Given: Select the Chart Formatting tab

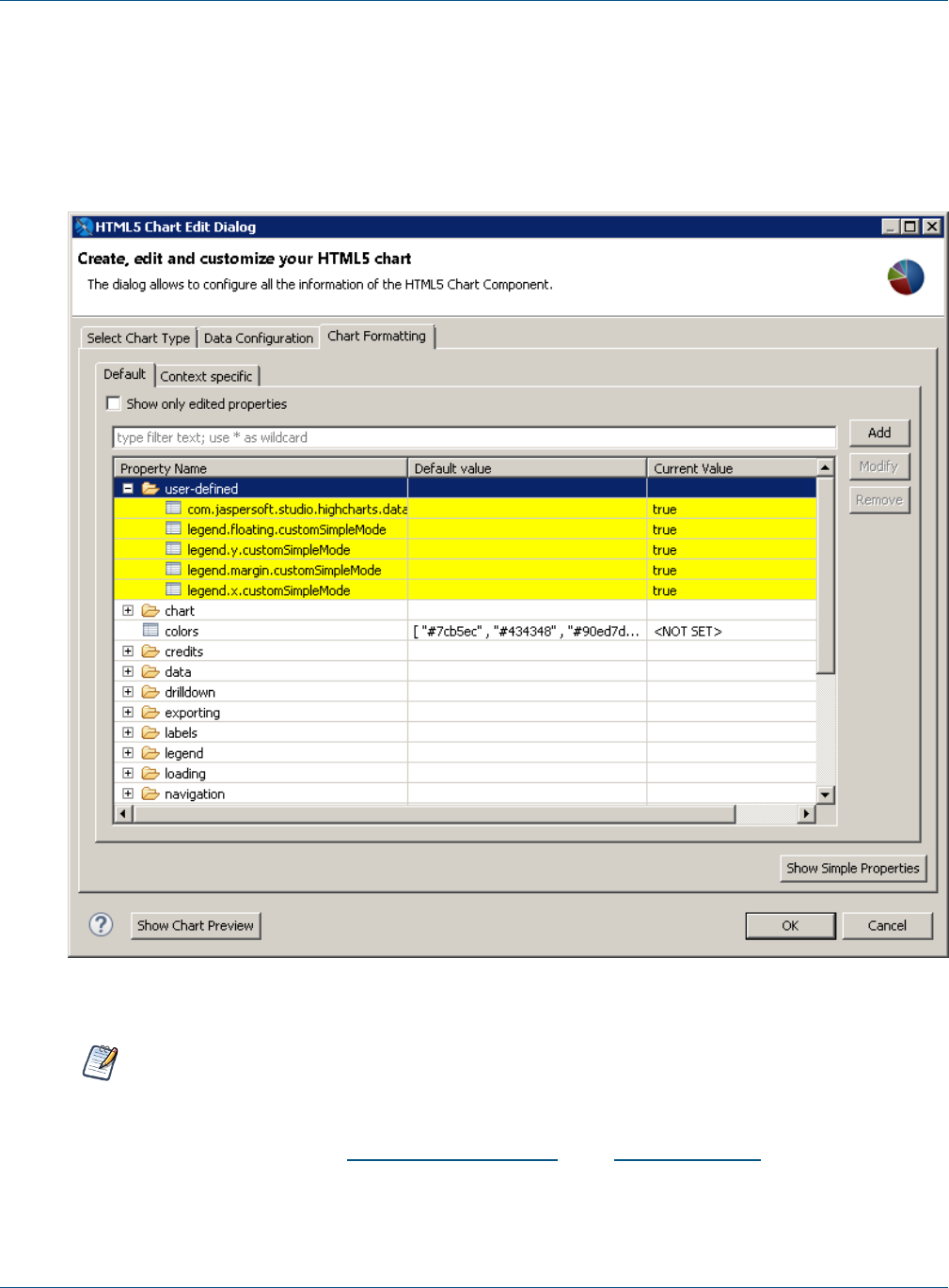Looking at the screenshot, I should 377,337.
